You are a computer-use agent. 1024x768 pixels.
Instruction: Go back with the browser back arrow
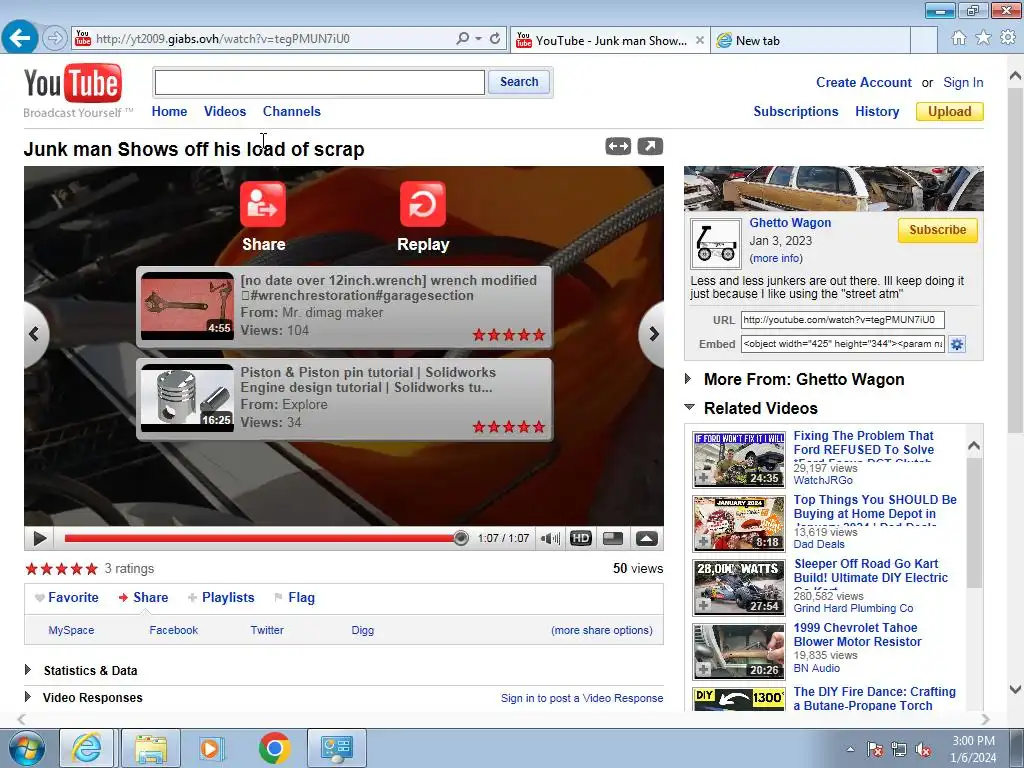tap(20, 38)
